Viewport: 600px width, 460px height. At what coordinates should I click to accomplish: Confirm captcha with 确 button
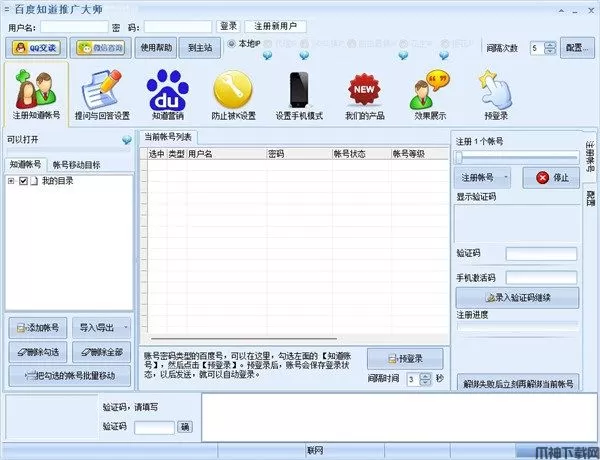pos(185,427)
